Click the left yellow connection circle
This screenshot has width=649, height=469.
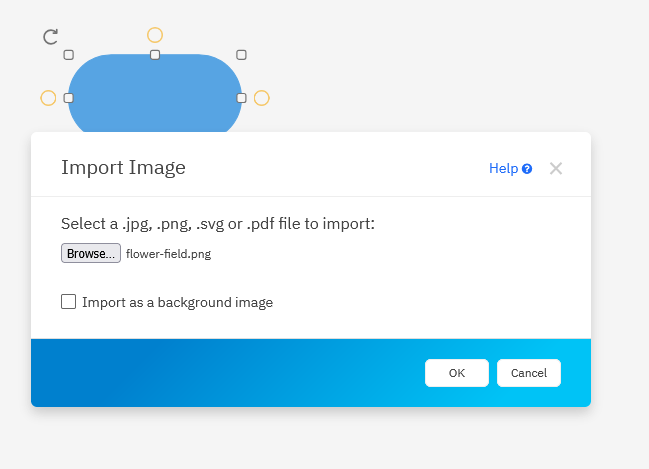pyautogui.click(x=48, y=98)
